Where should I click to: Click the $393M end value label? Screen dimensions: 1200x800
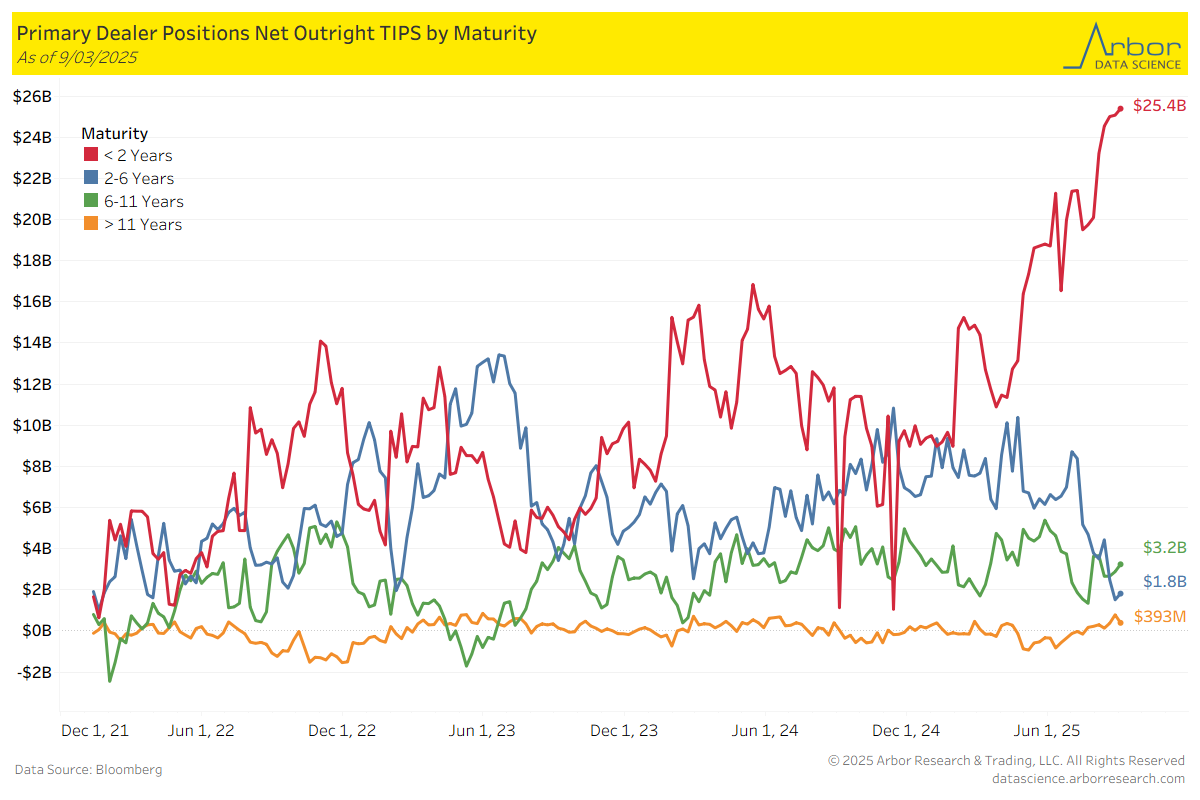(1160, 617)
